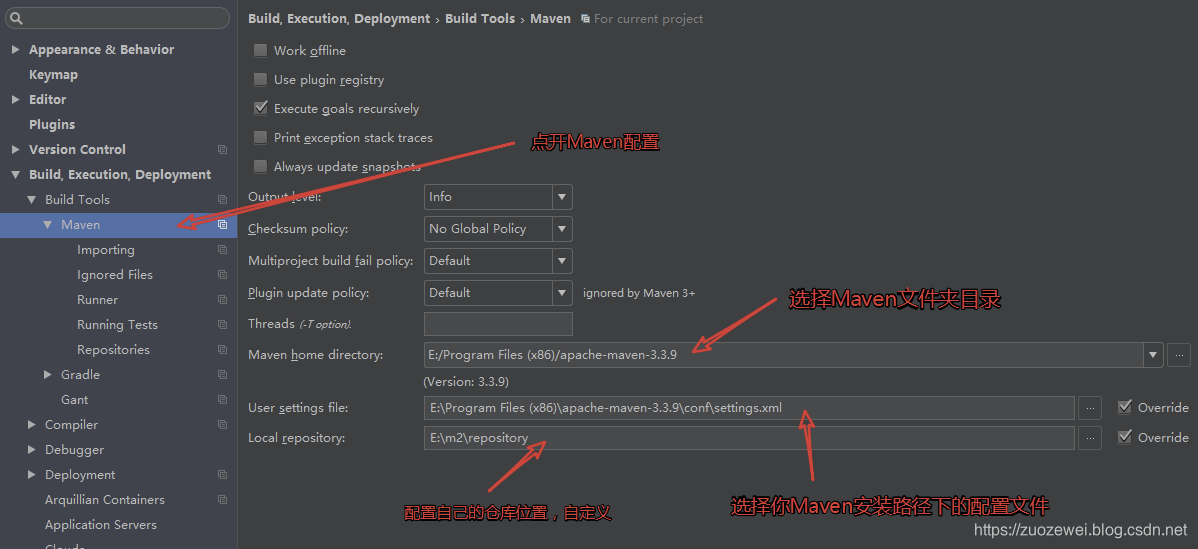Click project-level icon next to Arquillian Containers
This screenshot has height=549, width=1198.
tap(222, 500)
